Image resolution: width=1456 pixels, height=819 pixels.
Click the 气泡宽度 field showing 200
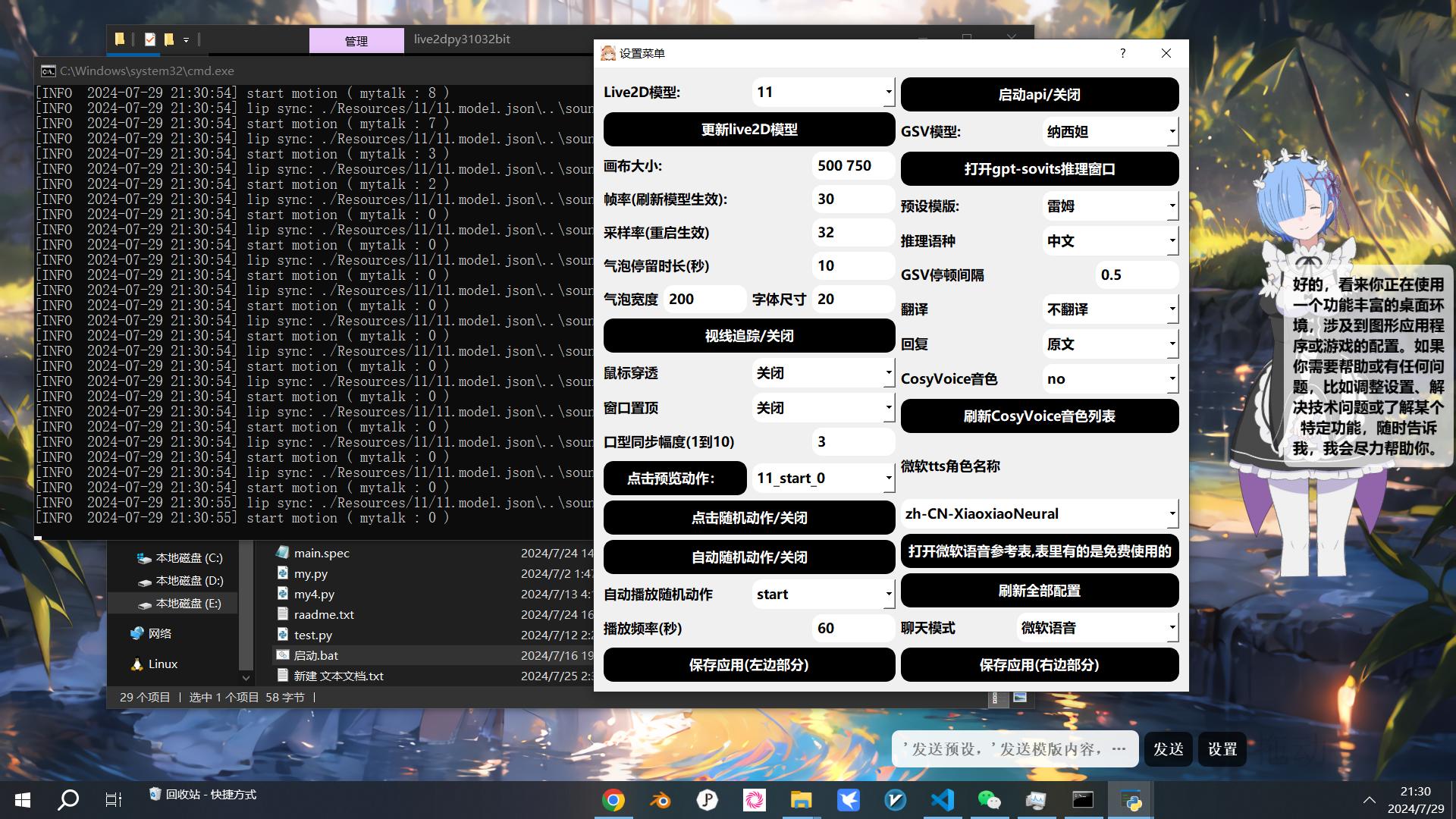tap(705, 300)
